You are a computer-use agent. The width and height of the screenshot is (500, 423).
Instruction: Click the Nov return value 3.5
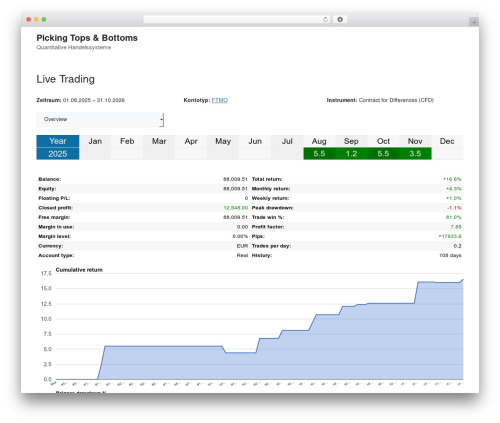coord(415,154)
